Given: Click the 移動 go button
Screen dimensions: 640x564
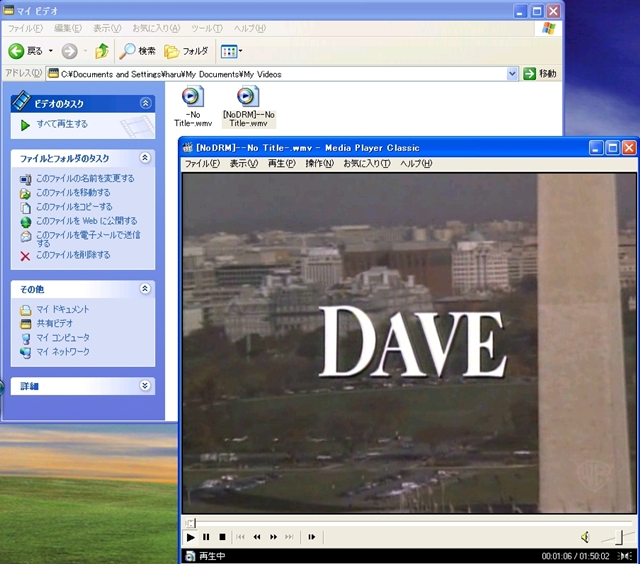Looking at the screenshot, I should [540, 74].
